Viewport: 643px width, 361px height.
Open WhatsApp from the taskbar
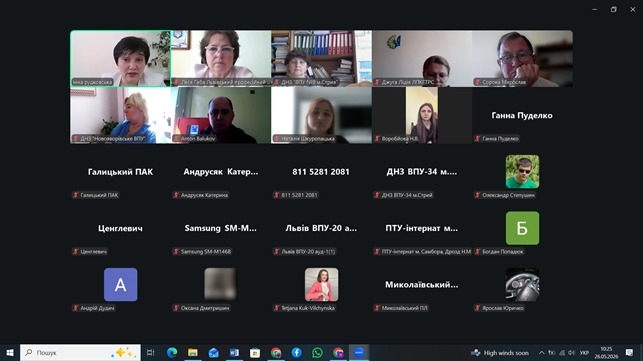point(317,352)
